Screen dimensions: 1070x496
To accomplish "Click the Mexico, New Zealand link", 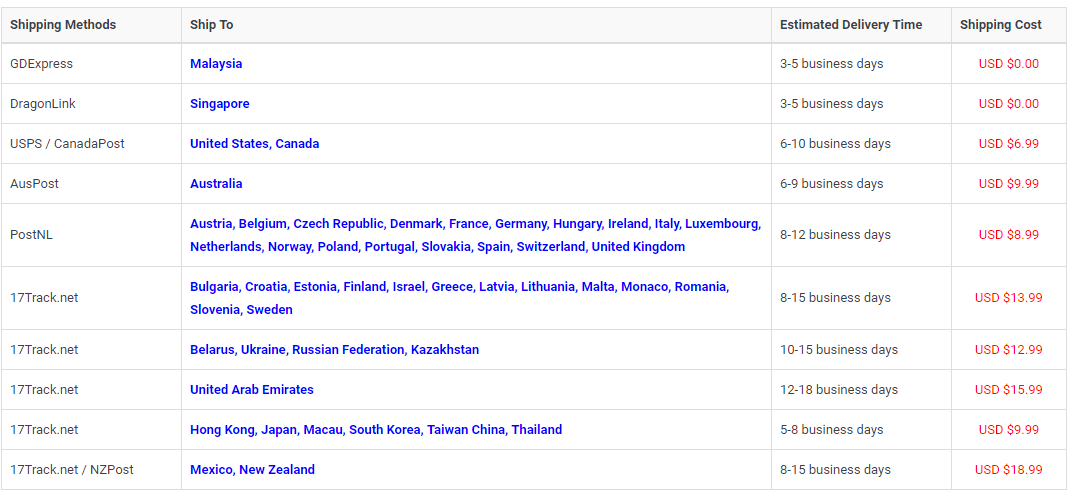I will coord(252,470).
